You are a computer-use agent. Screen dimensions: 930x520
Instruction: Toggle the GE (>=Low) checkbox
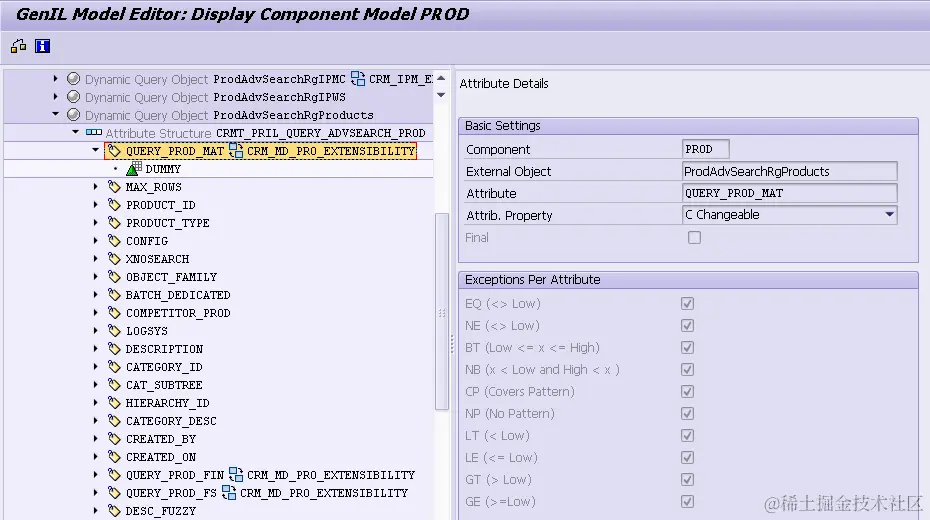click(x=687, y=502)
